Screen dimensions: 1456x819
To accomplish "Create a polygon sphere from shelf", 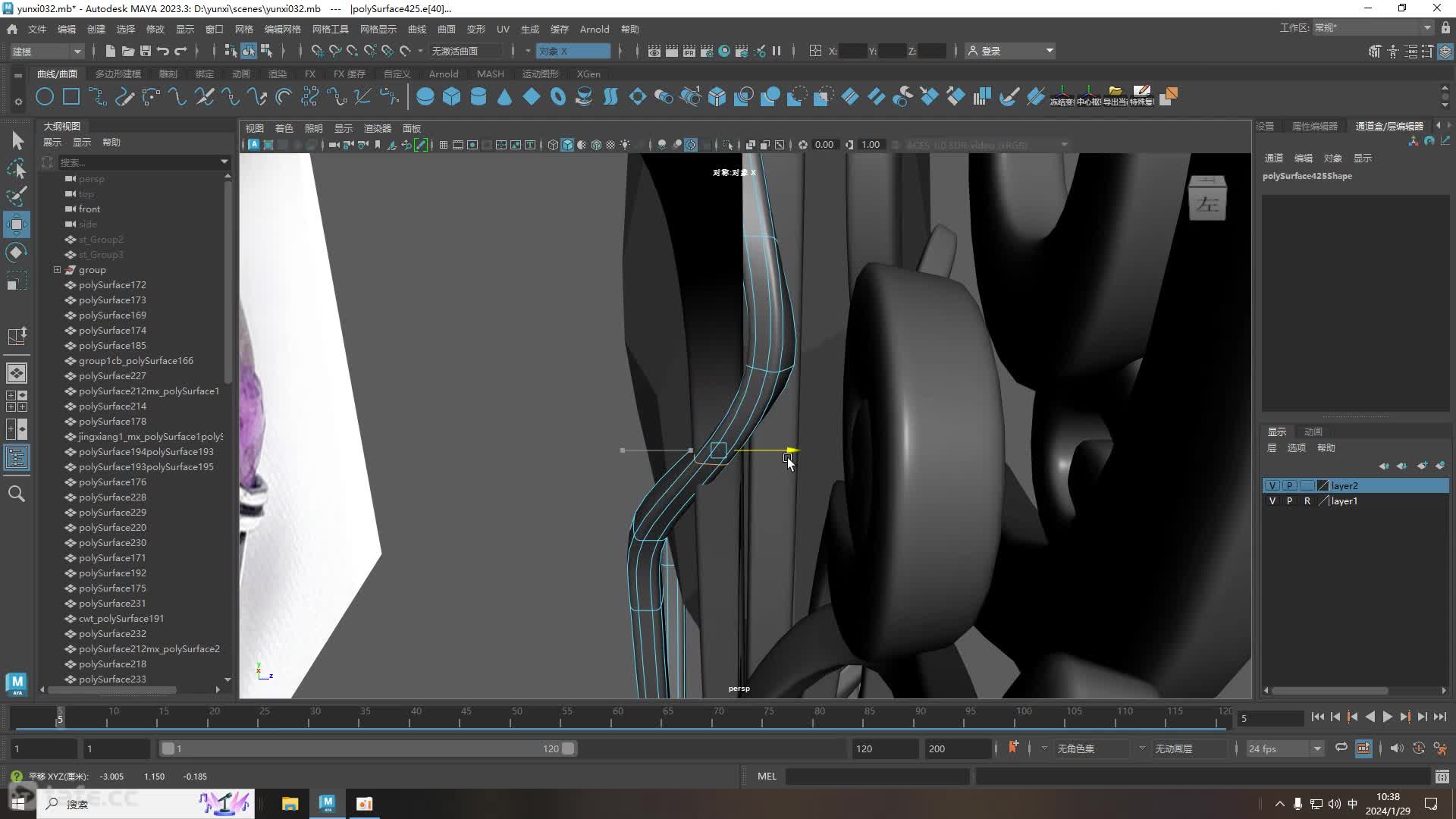I will tap(425, 97).
